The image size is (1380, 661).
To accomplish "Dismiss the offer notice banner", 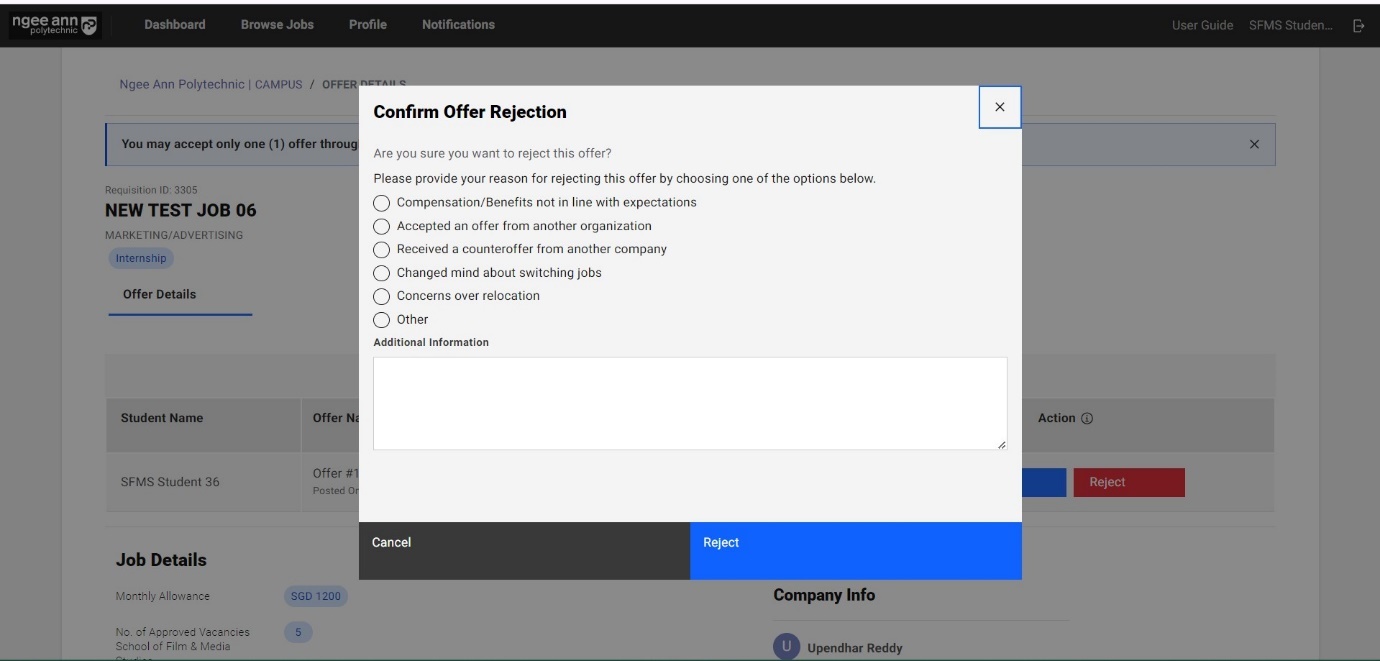I will (1254, 145).
